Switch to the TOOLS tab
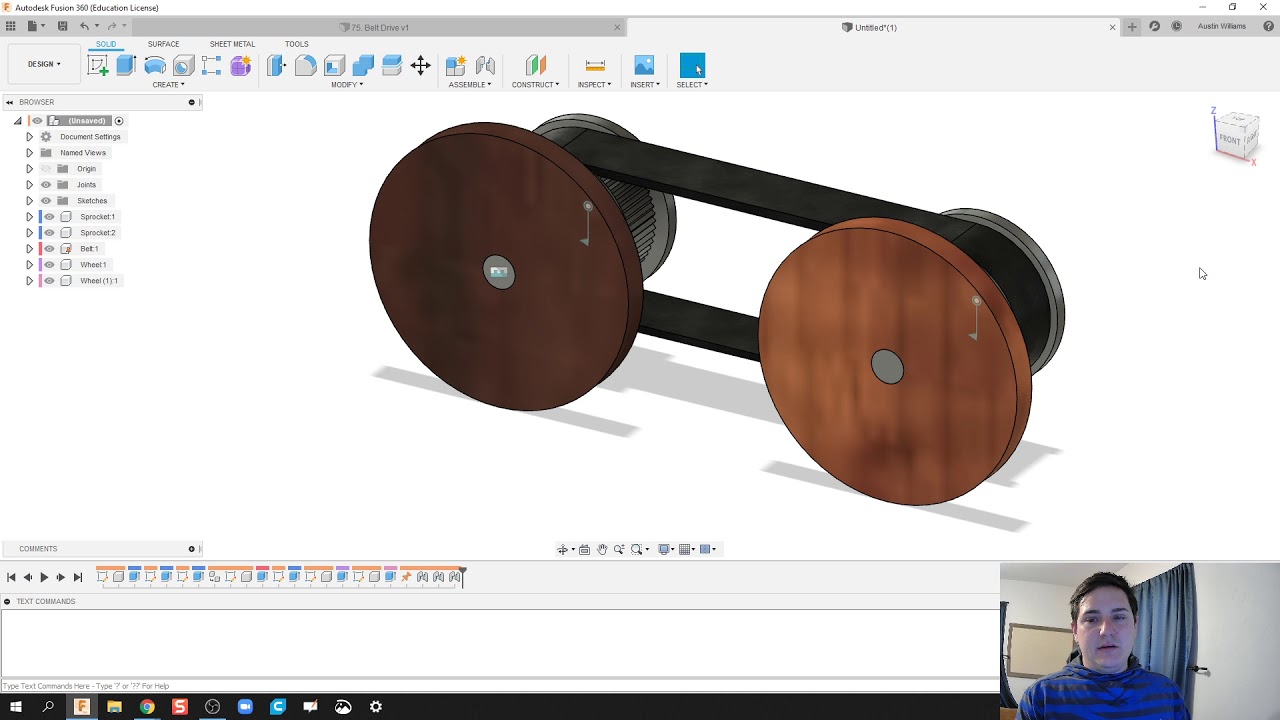1280x720 pixels. click(x=296, y=44)
